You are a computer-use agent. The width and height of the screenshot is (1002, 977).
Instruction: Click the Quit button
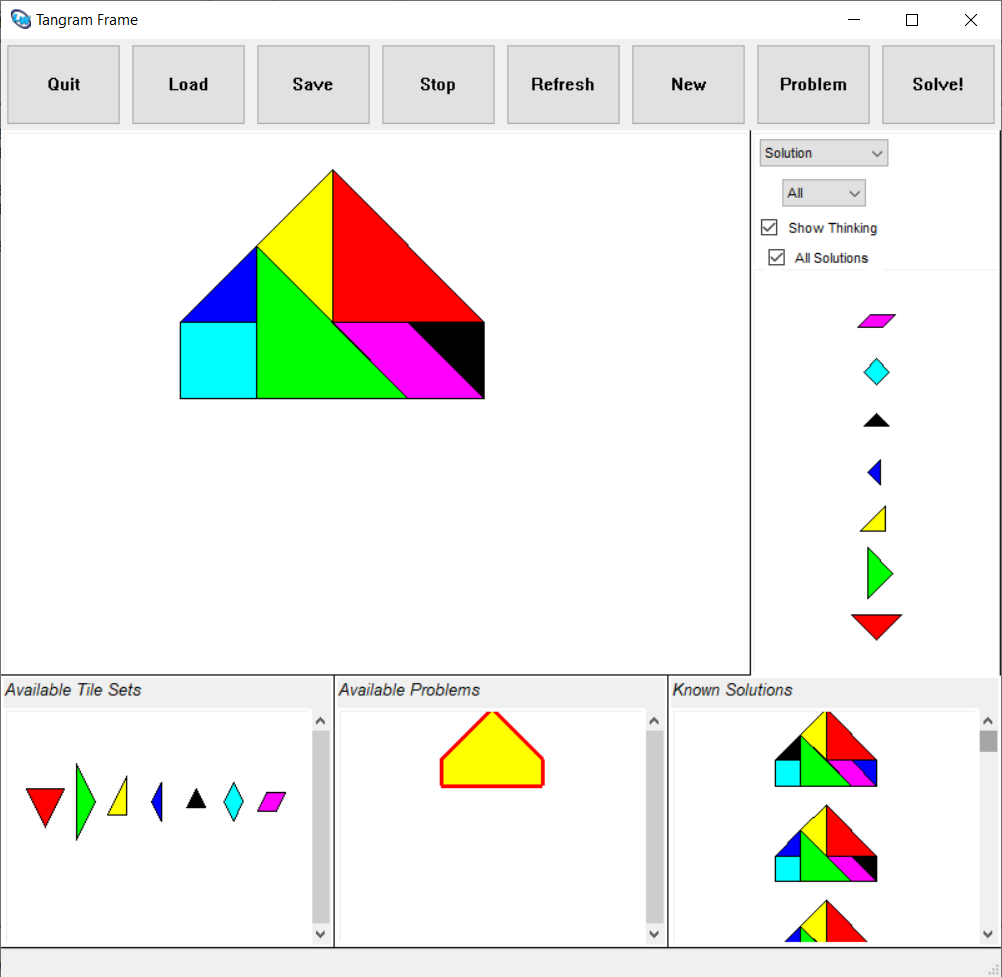[x=63, y=84]
